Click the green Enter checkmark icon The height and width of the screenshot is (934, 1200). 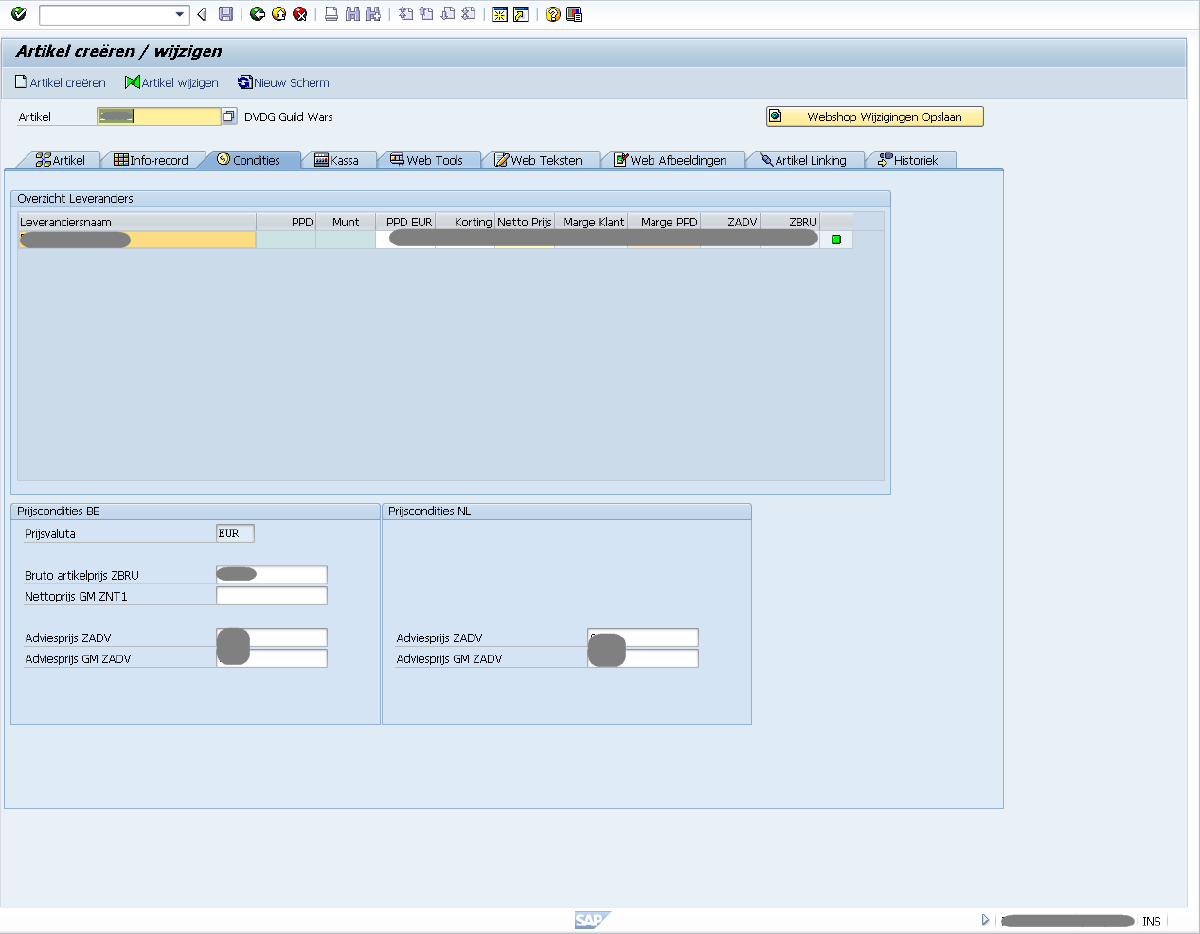[18, 14]
